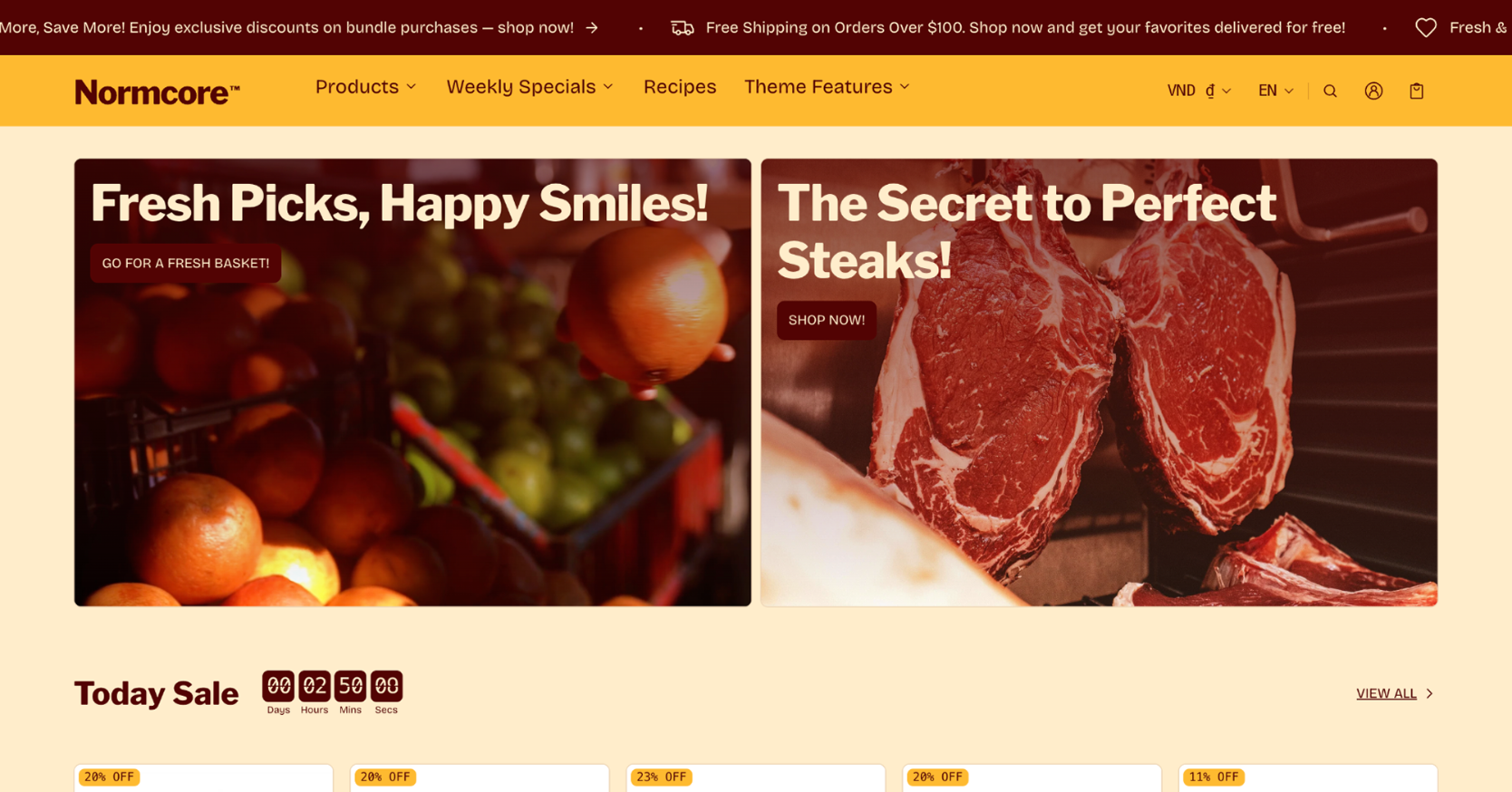Open the View All sale link
The image size is (1512, 792).
click(1386, 693)
